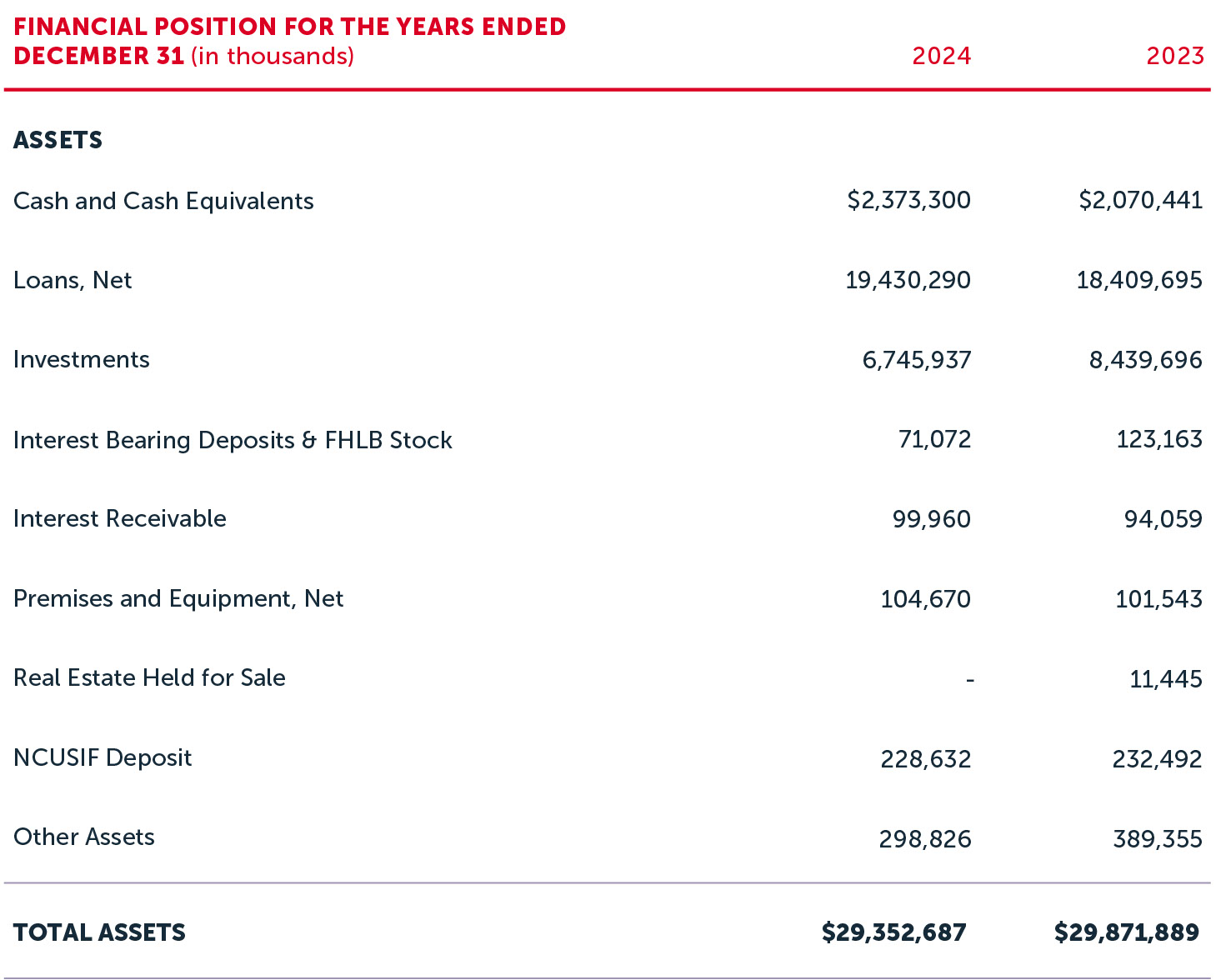Click the Investments row label

82,359
